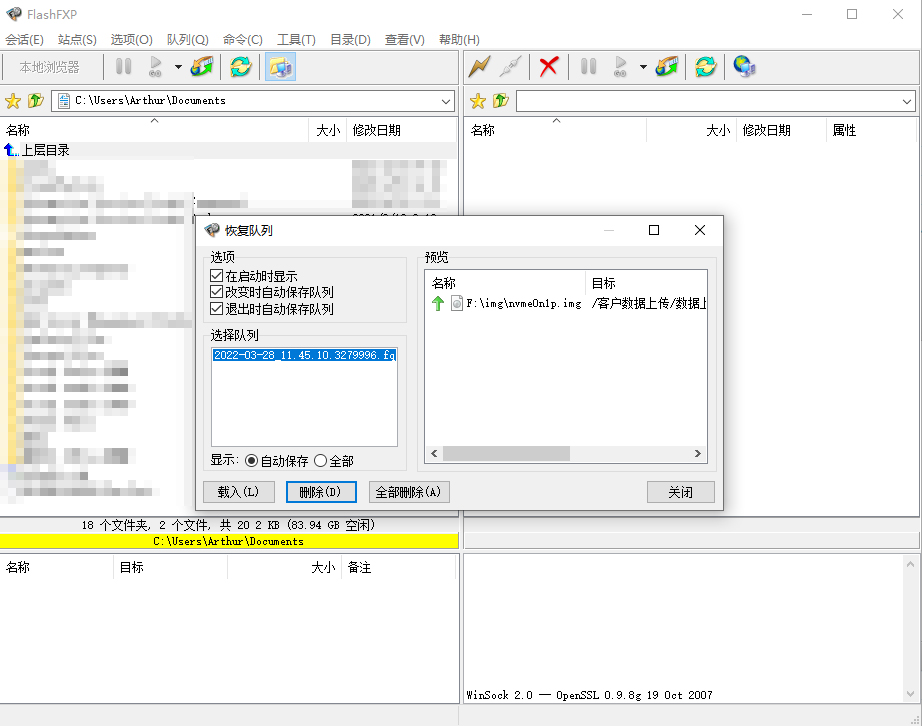Click the transfer queue play icon on left toolbar
Viewport: 922px width, 726px height.
click(155, 67)
